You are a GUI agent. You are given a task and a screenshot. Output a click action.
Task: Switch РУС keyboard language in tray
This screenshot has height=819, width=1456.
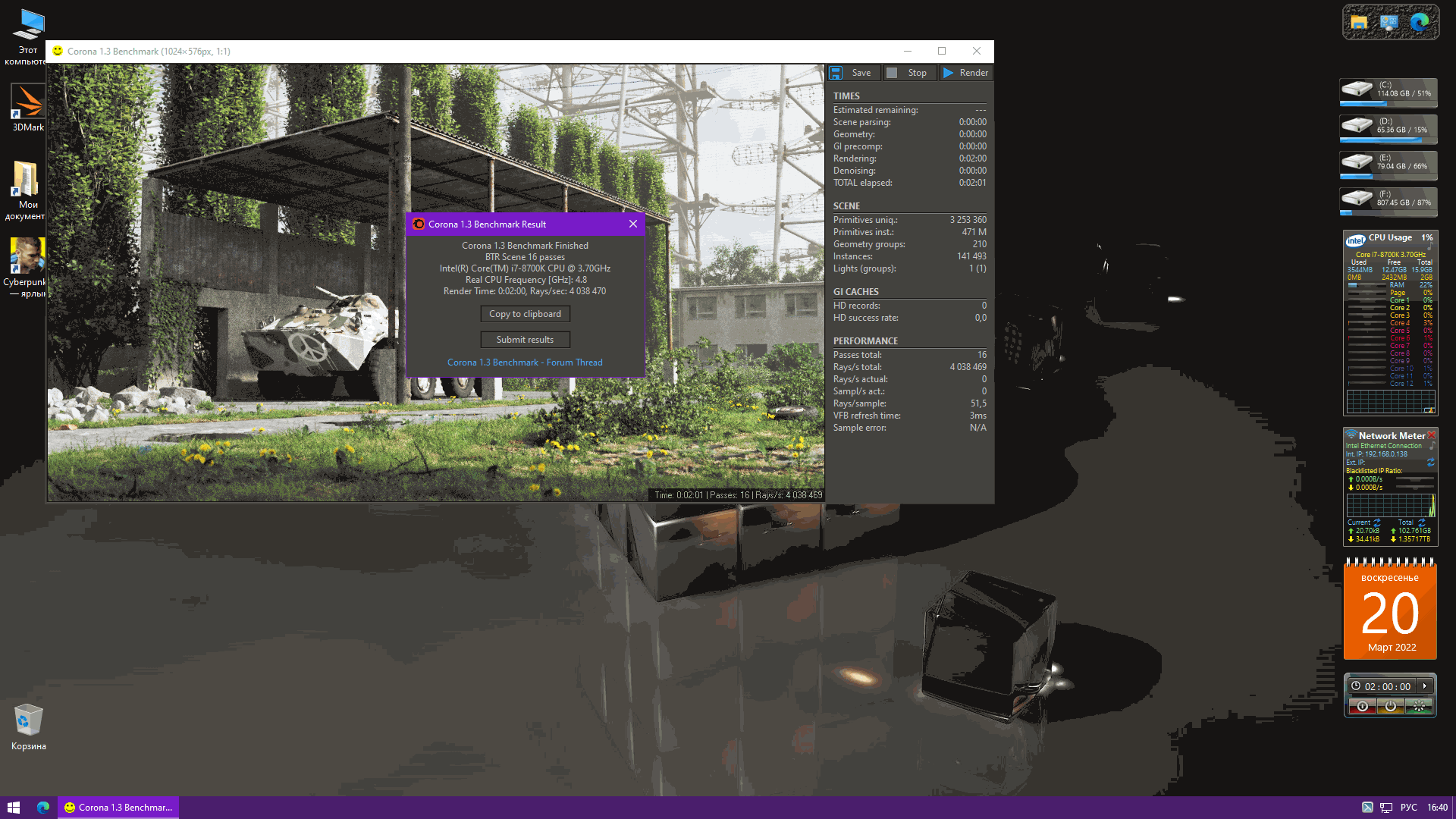[x=1408, y=808]
